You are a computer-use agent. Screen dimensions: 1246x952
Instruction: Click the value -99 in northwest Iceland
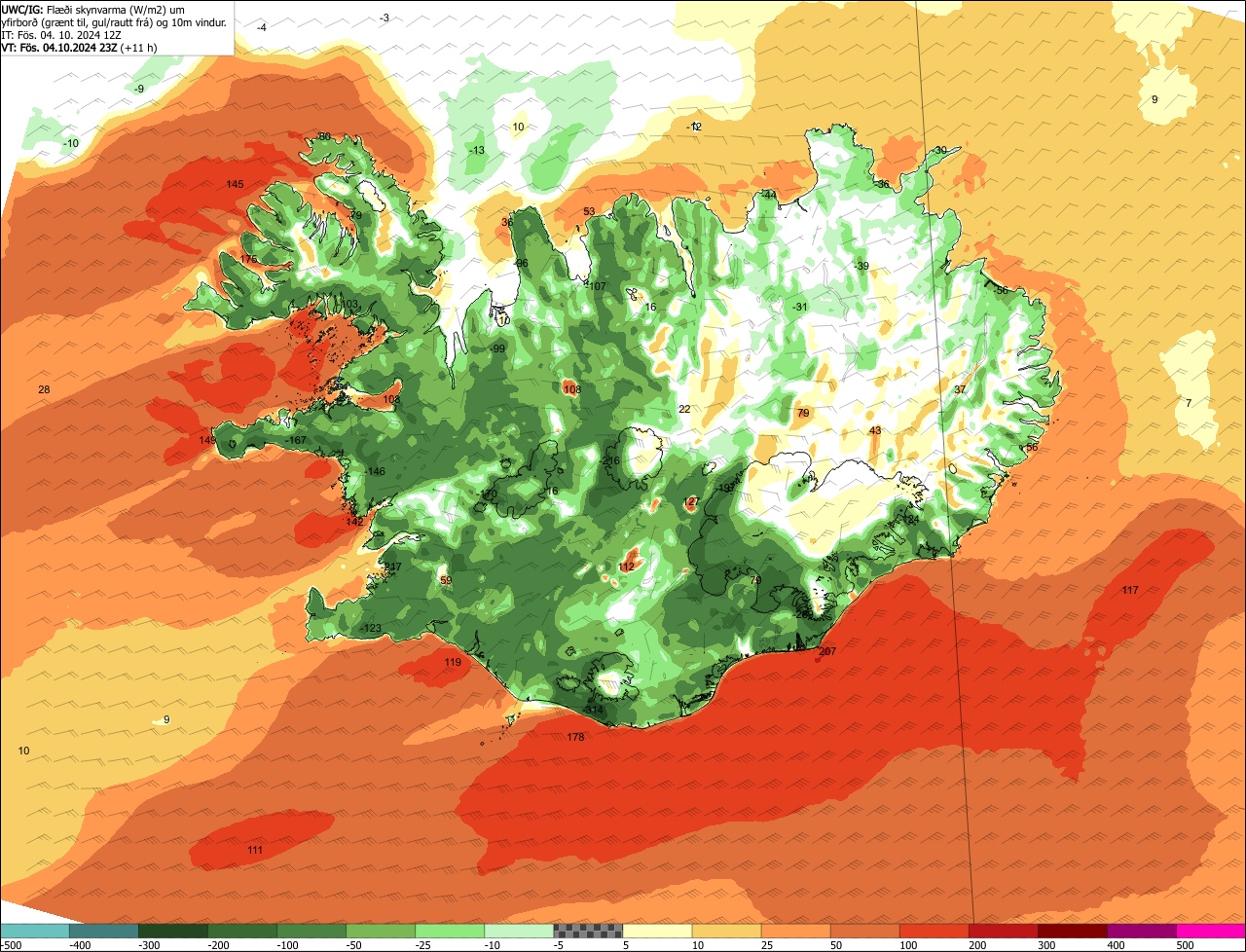(x=497, y=349)
